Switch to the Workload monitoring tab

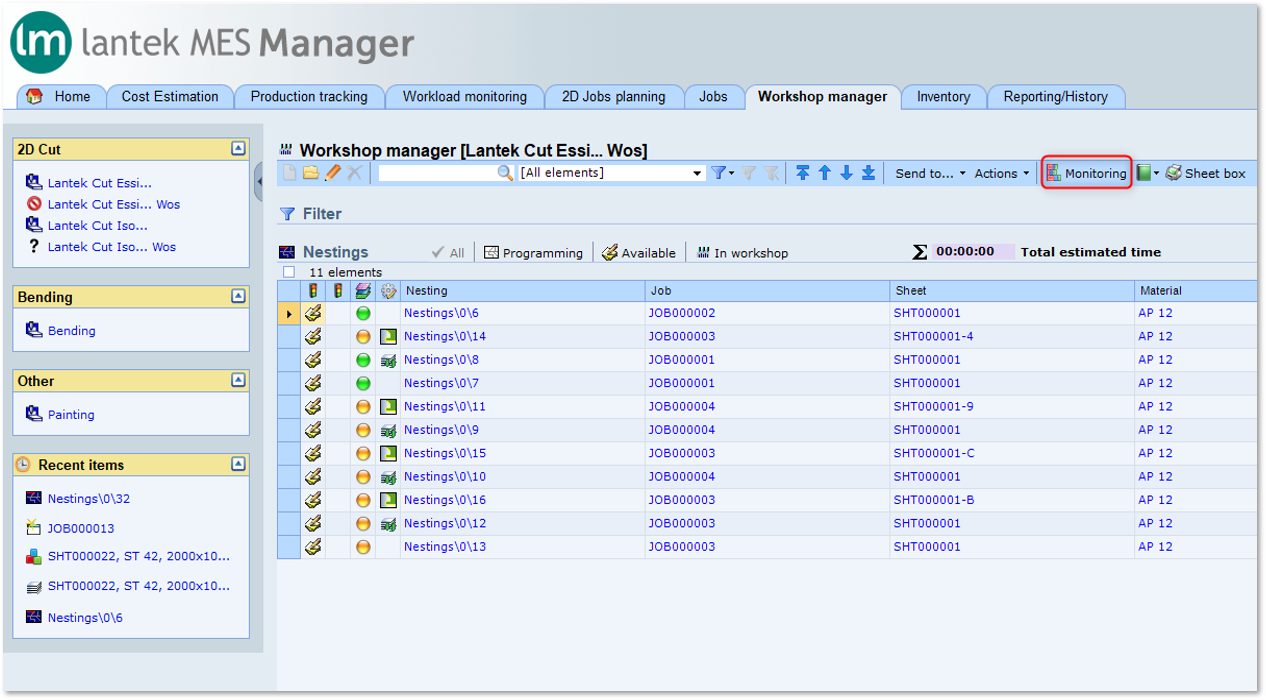[465, 97]
